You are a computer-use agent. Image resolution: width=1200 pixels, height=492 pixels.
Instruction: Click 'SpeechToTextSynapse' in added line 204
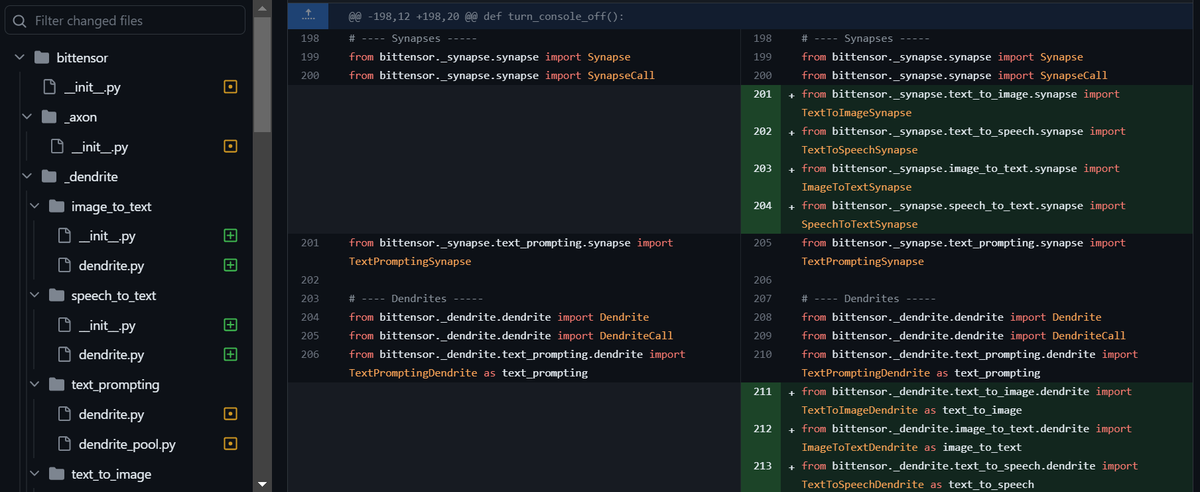859,225
